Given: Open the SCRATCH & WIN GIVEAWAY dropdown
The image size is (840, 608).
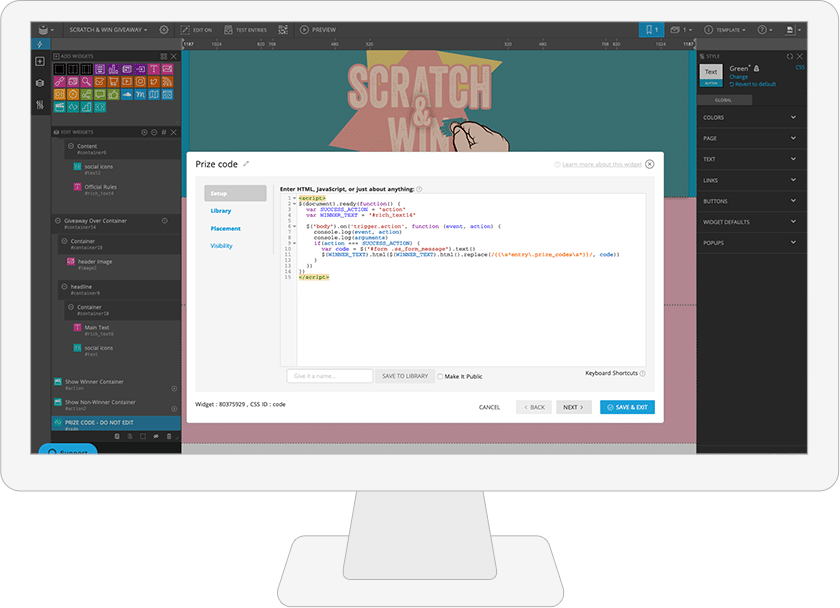Looking at the screenshot, I should click(x=108, y=30).
